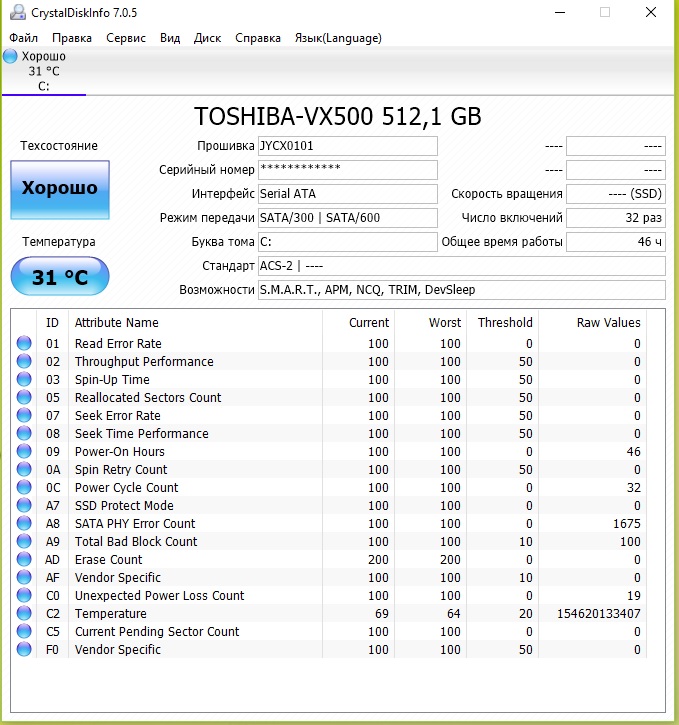Click the status orb for Spin Retry Count
This screenshot has width=679, height=725.
(24, 469)
